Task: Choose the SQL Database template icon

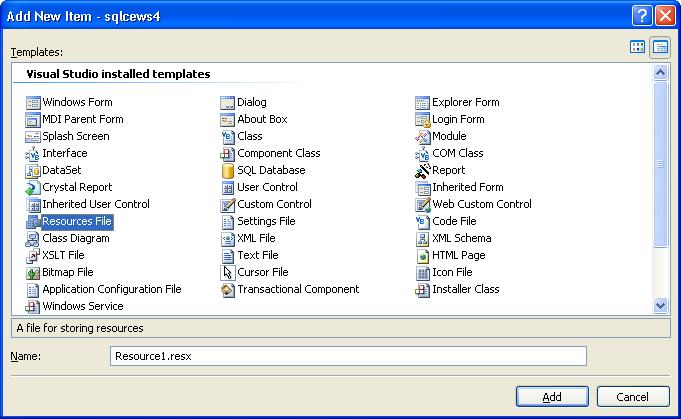Action: pyautogui.click(x=228, y=170)
